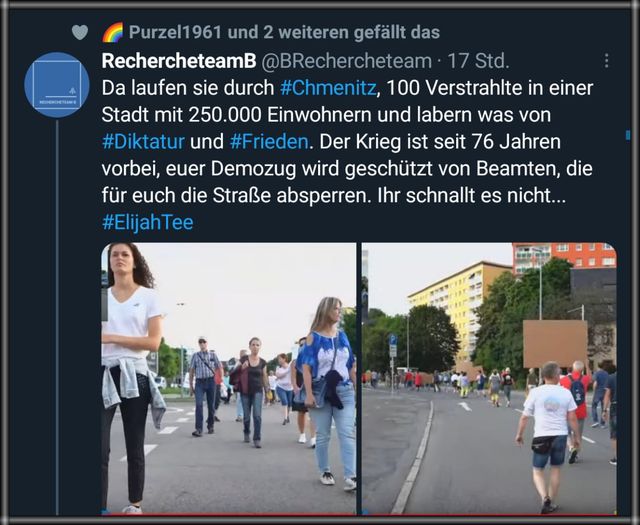Click the red progress bar under left image

229,513
